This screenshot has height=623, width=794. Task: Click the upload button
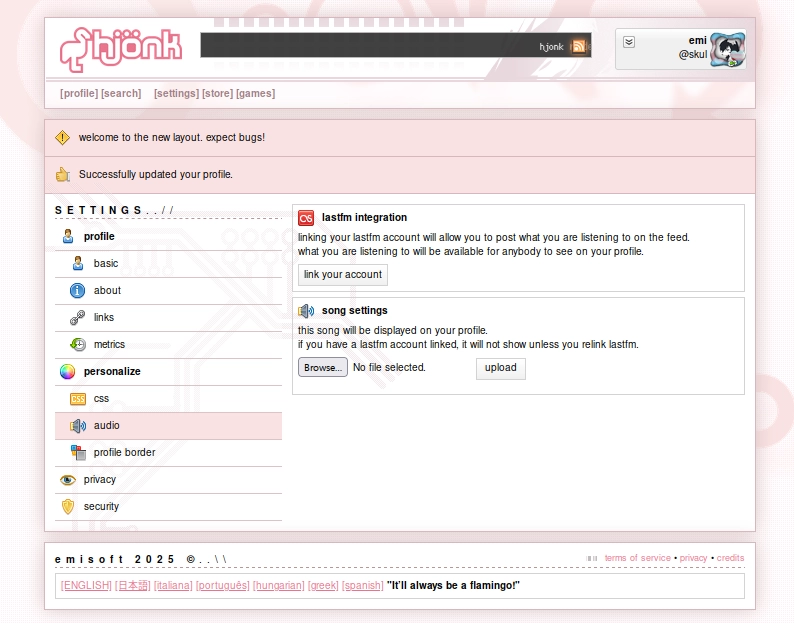click(500, 368)
